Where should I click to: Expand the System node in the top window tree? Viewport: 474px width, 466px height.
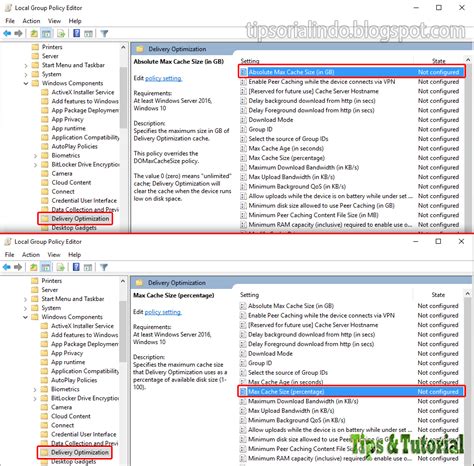click(x=26, y=74)
